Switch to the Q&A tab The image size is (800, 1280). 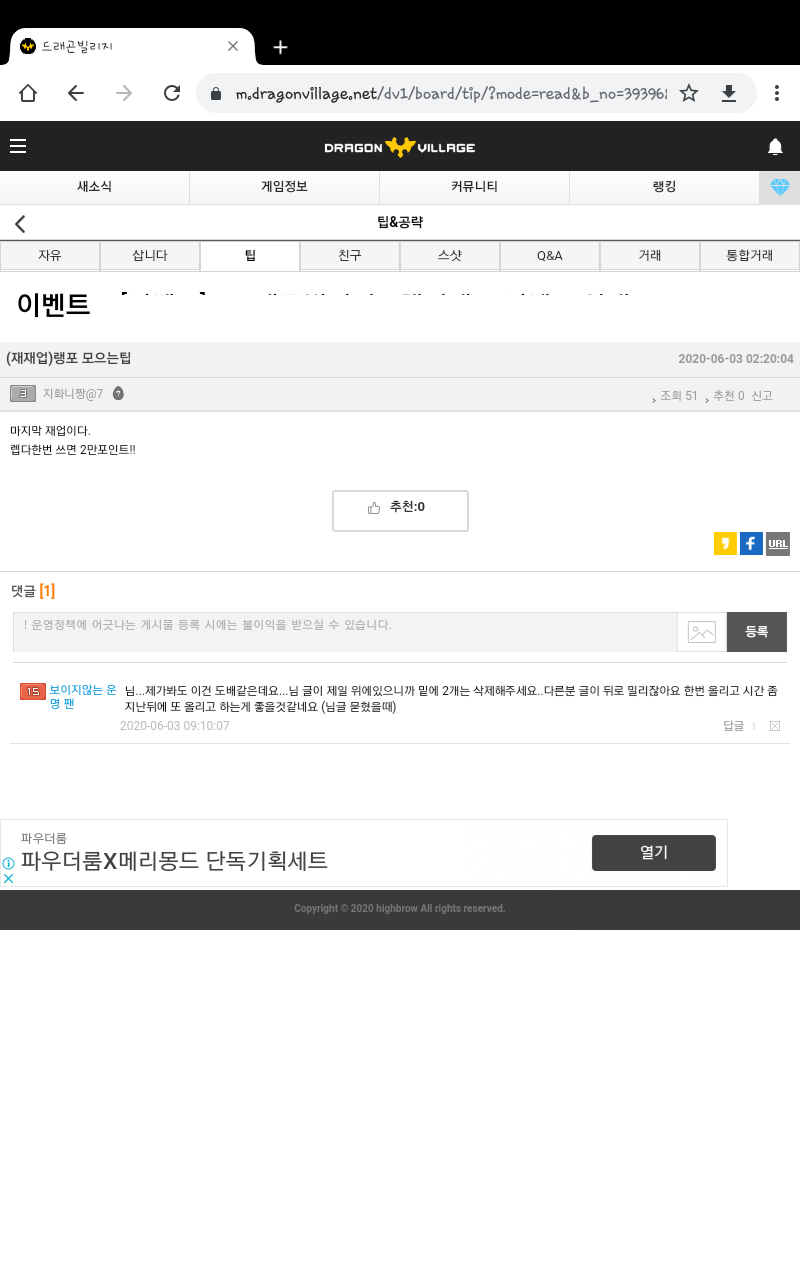[x=549, y=256]
